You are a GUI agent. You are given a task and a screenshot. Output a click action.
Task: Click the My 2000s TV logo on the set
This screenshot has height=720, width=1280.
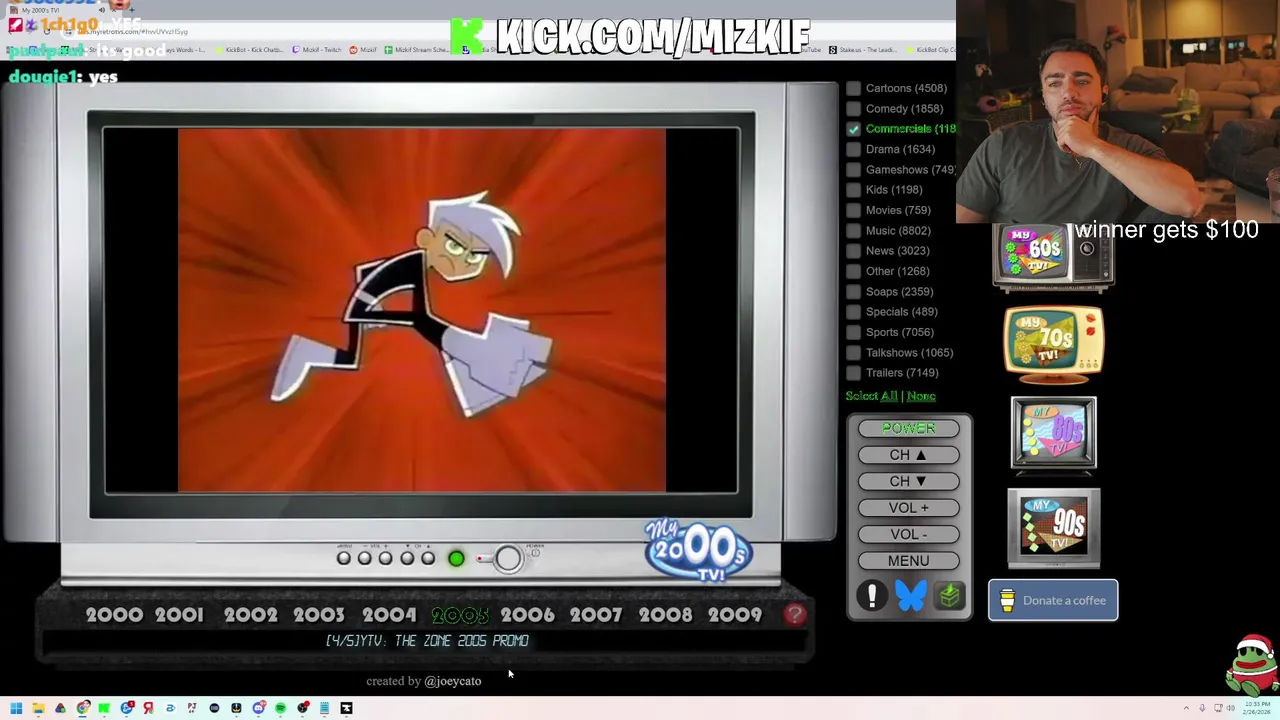click(x=698, y=549)
